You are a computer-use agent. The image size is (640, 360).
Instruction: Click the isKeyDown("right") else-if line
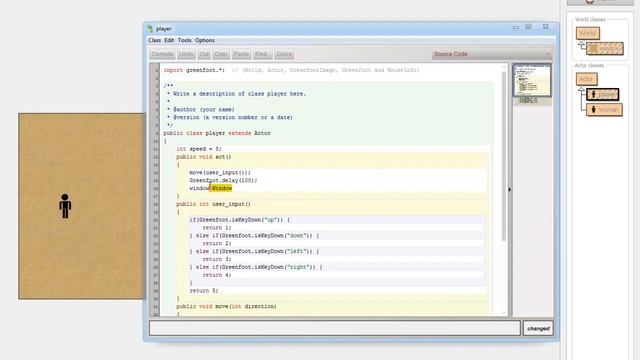[256, 267]
